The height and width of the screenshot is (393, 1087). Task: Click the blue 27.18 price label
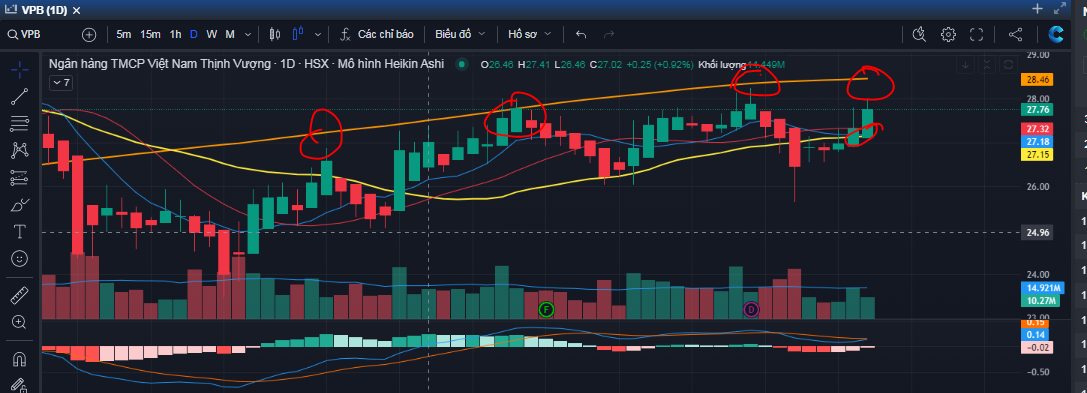pos(1038,141)
